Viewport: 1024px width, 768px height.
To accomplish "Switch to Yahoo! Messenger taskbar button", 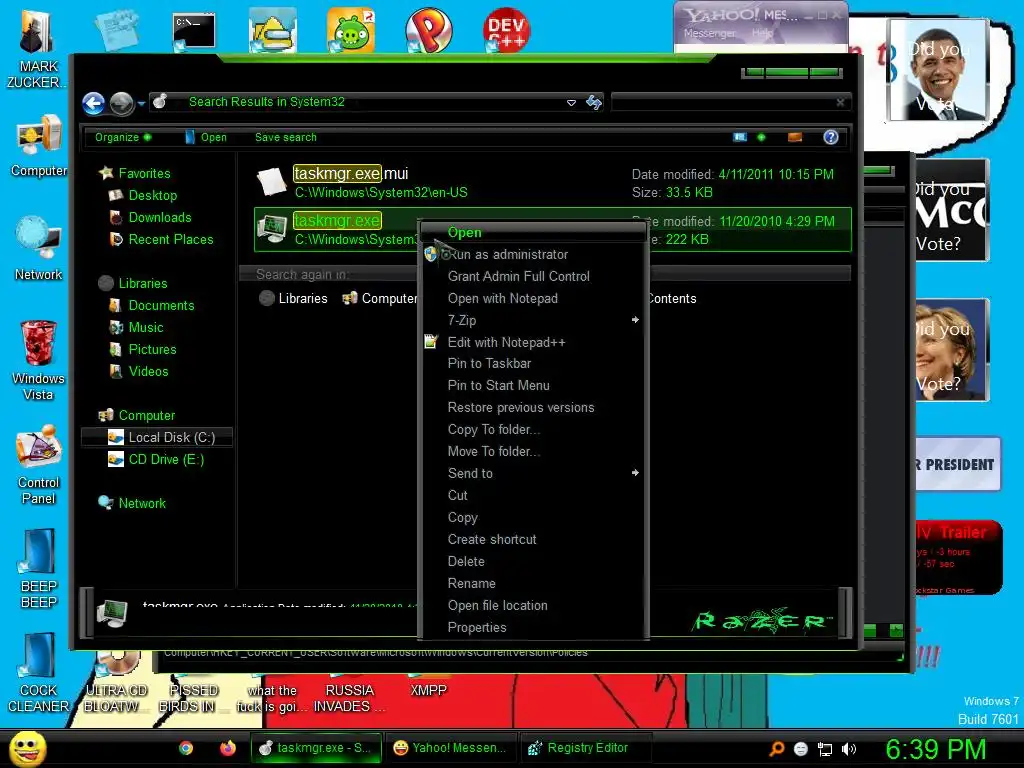I will 451,748.
